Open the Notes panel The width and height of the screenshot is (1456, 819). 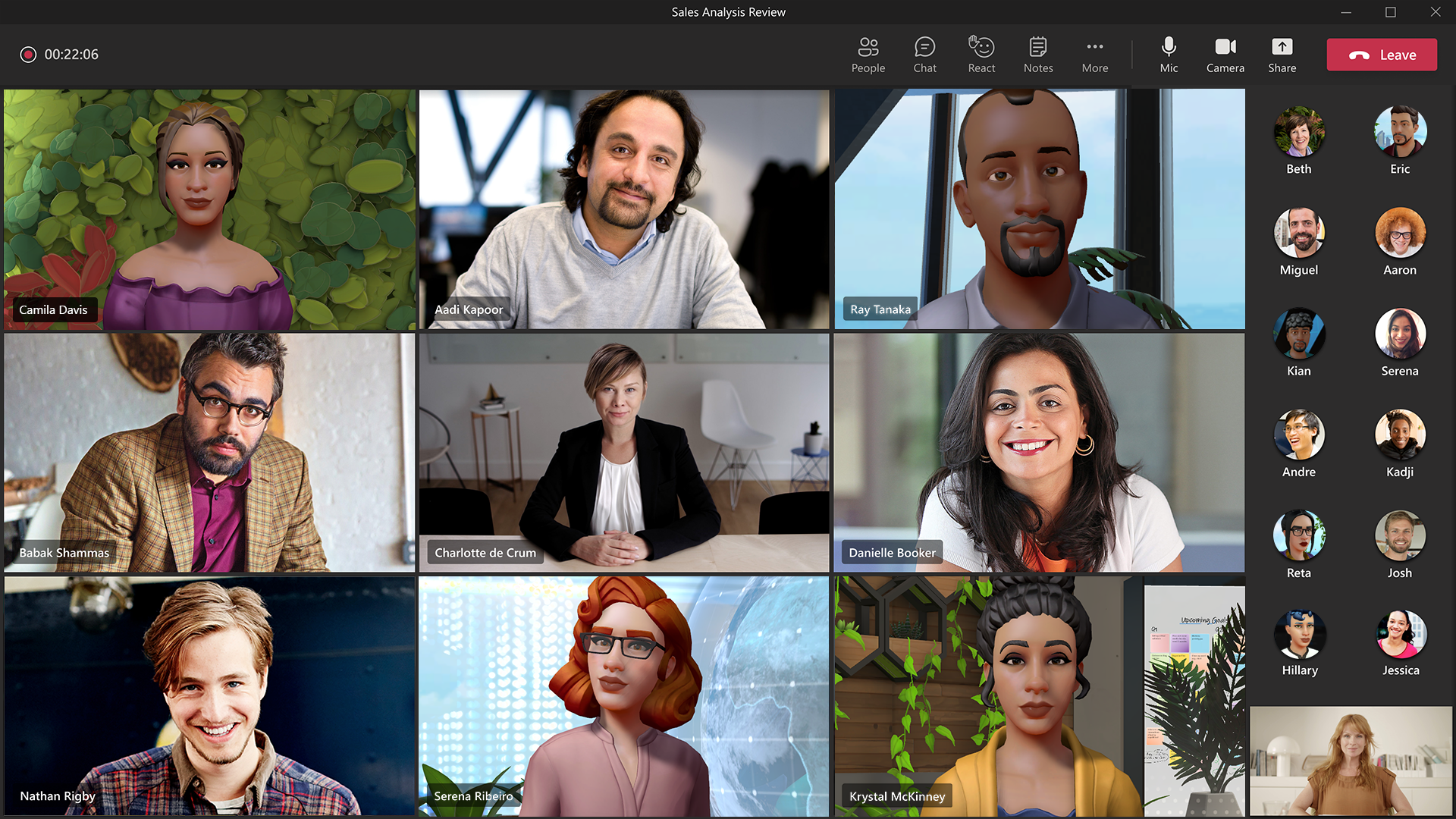coord(1038,54)
